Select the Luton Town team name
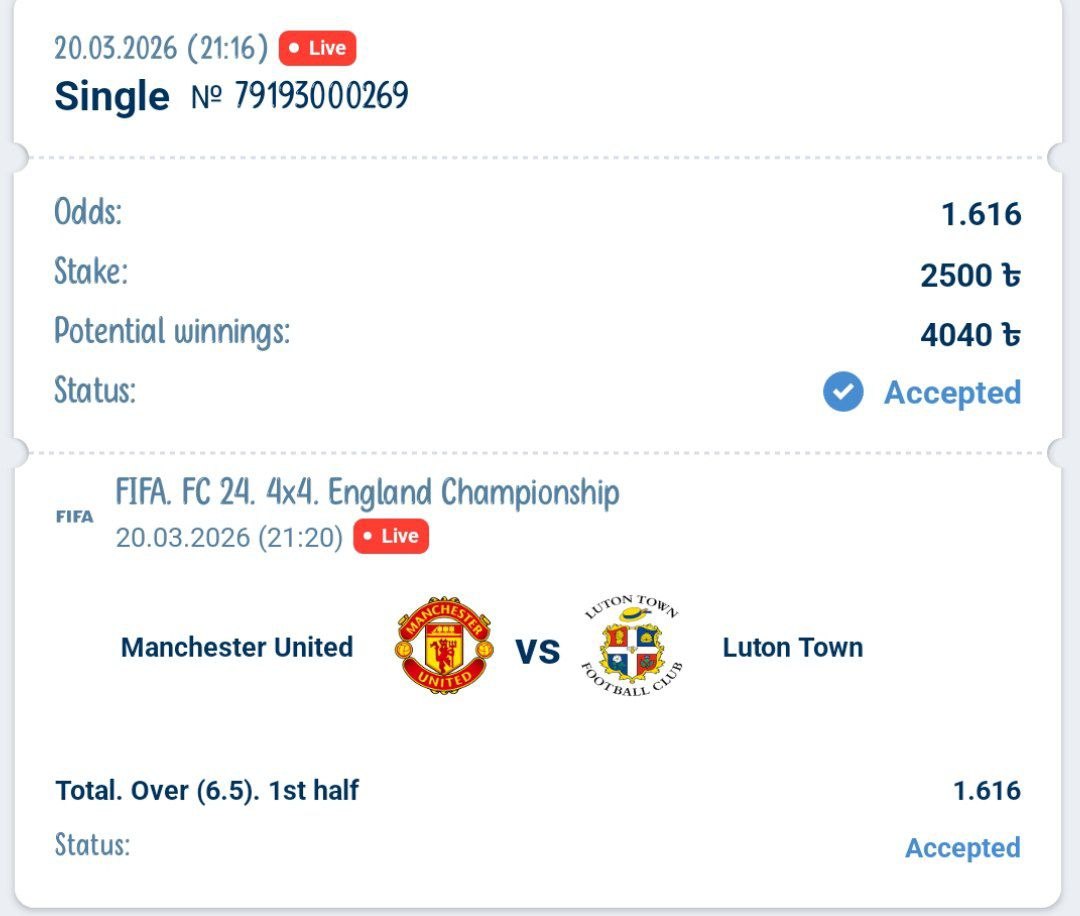1080x916 pixels. [792, 647]
